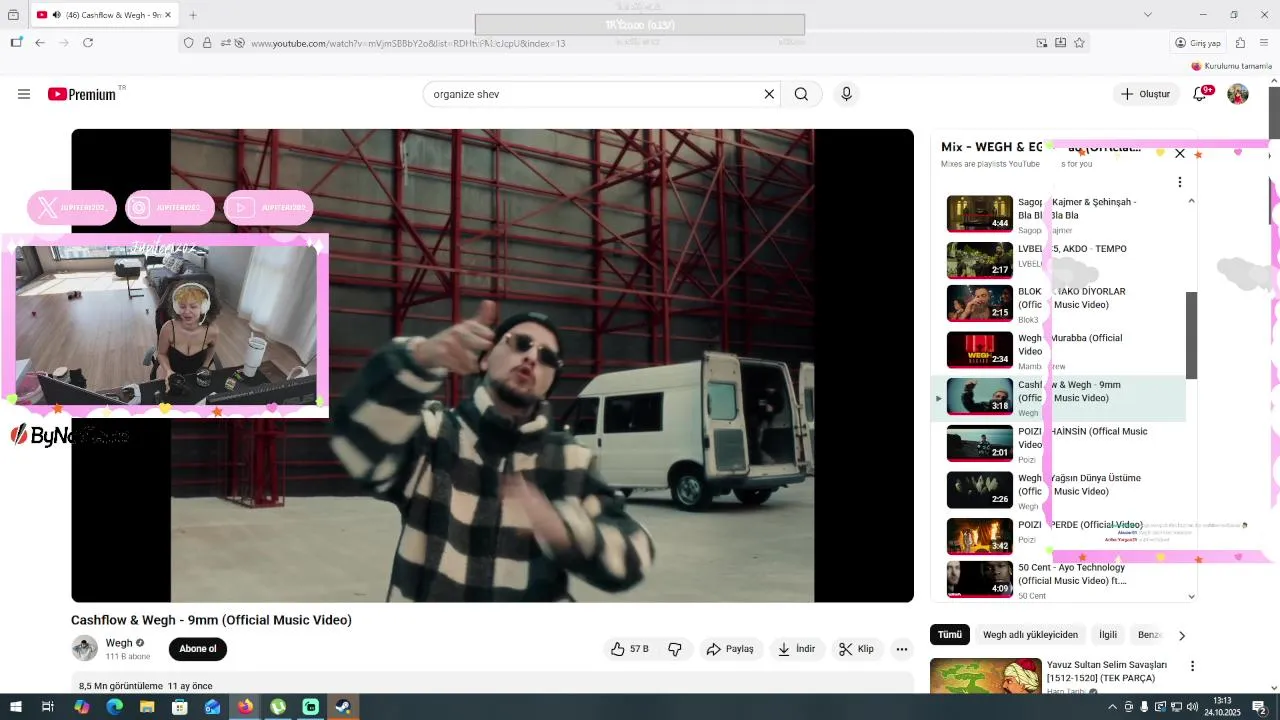Mute the tab using speaker icon
The width and height of the screenshot is (1280, 720).
coord(56,15)
